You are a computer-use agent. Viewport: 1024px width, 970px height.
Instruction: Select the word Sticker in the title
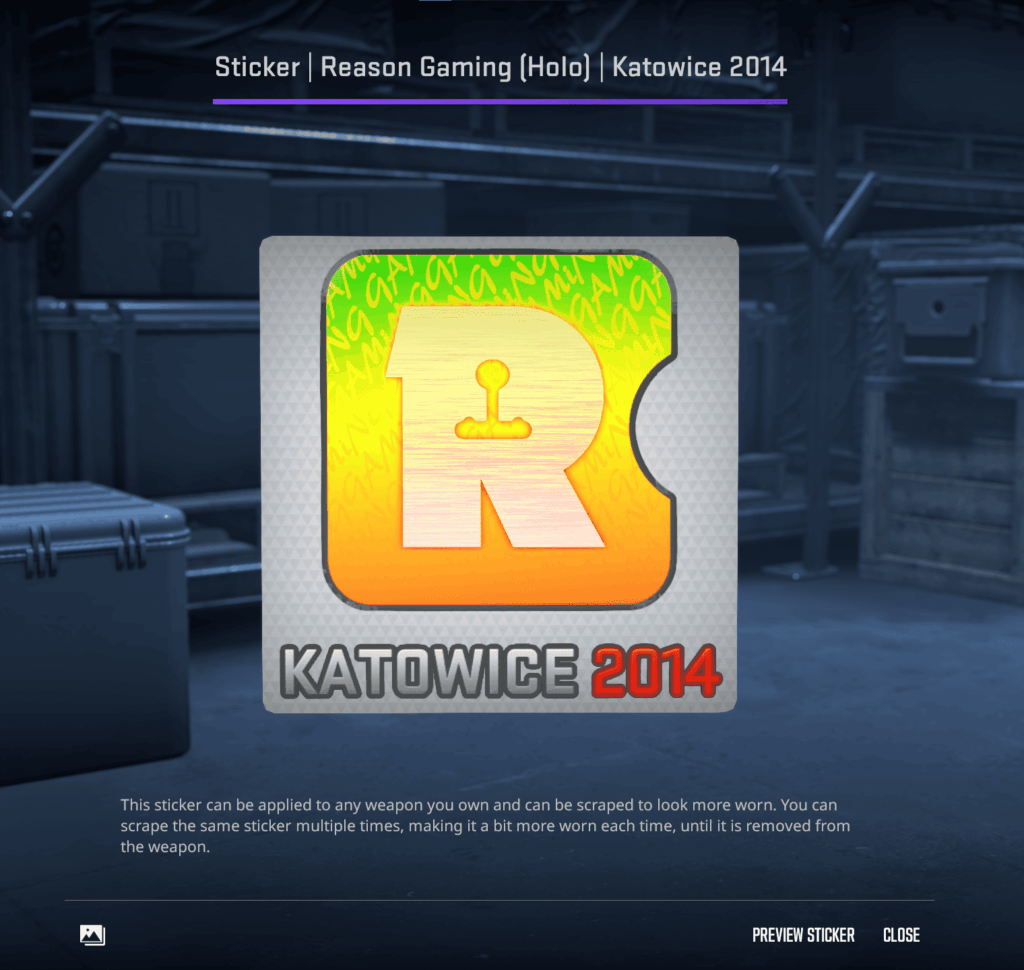pyautogui.click(x=257, y=68)
